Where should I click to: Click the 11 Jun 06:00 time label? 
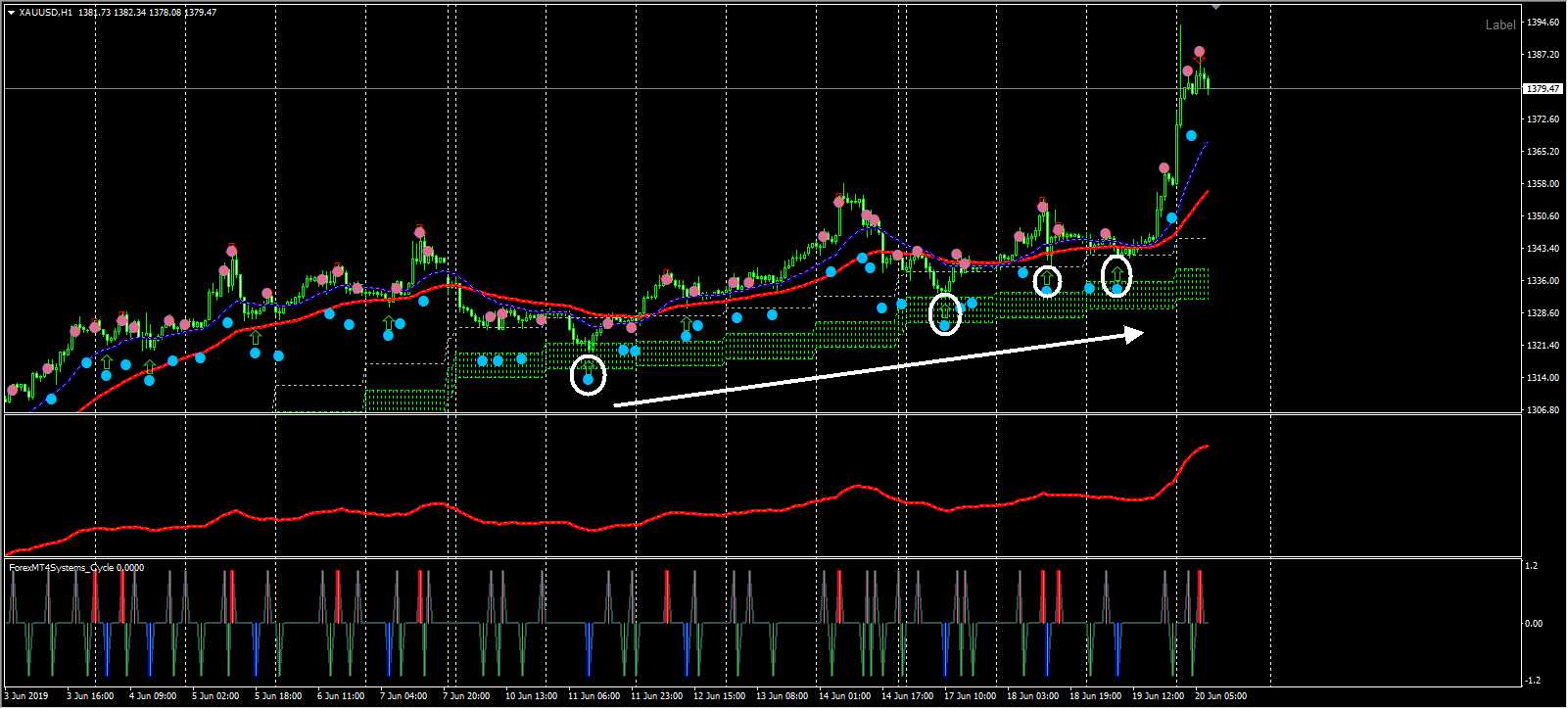[x=594, y=696]
